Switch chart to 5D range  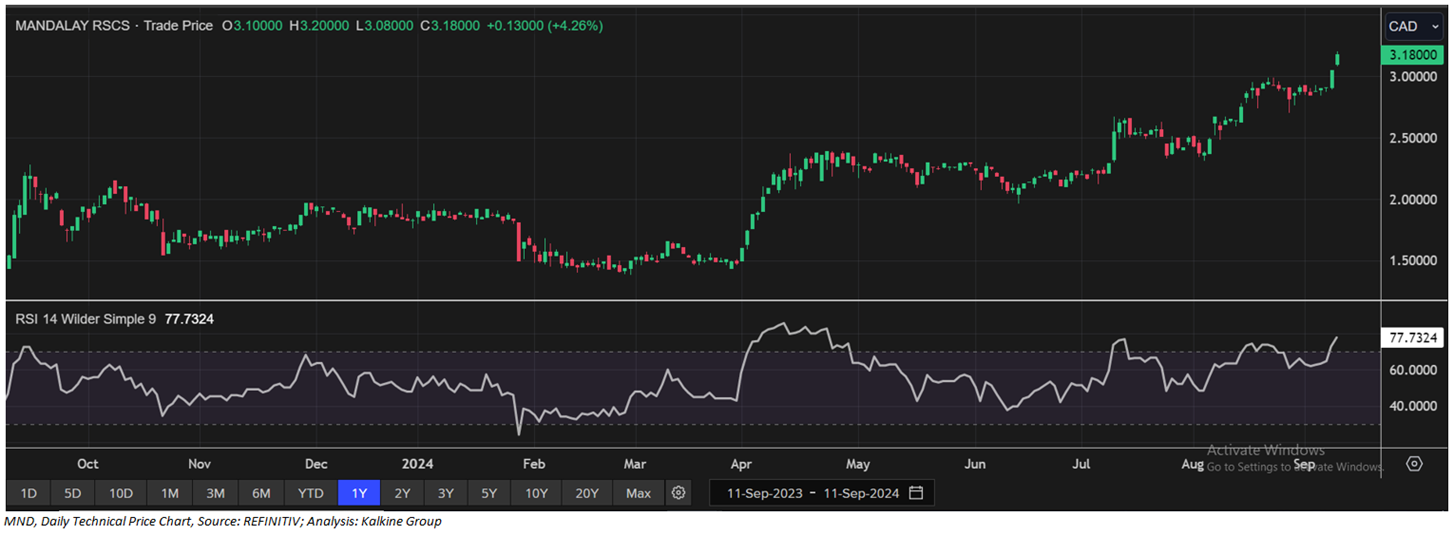[x=74, y=493]
